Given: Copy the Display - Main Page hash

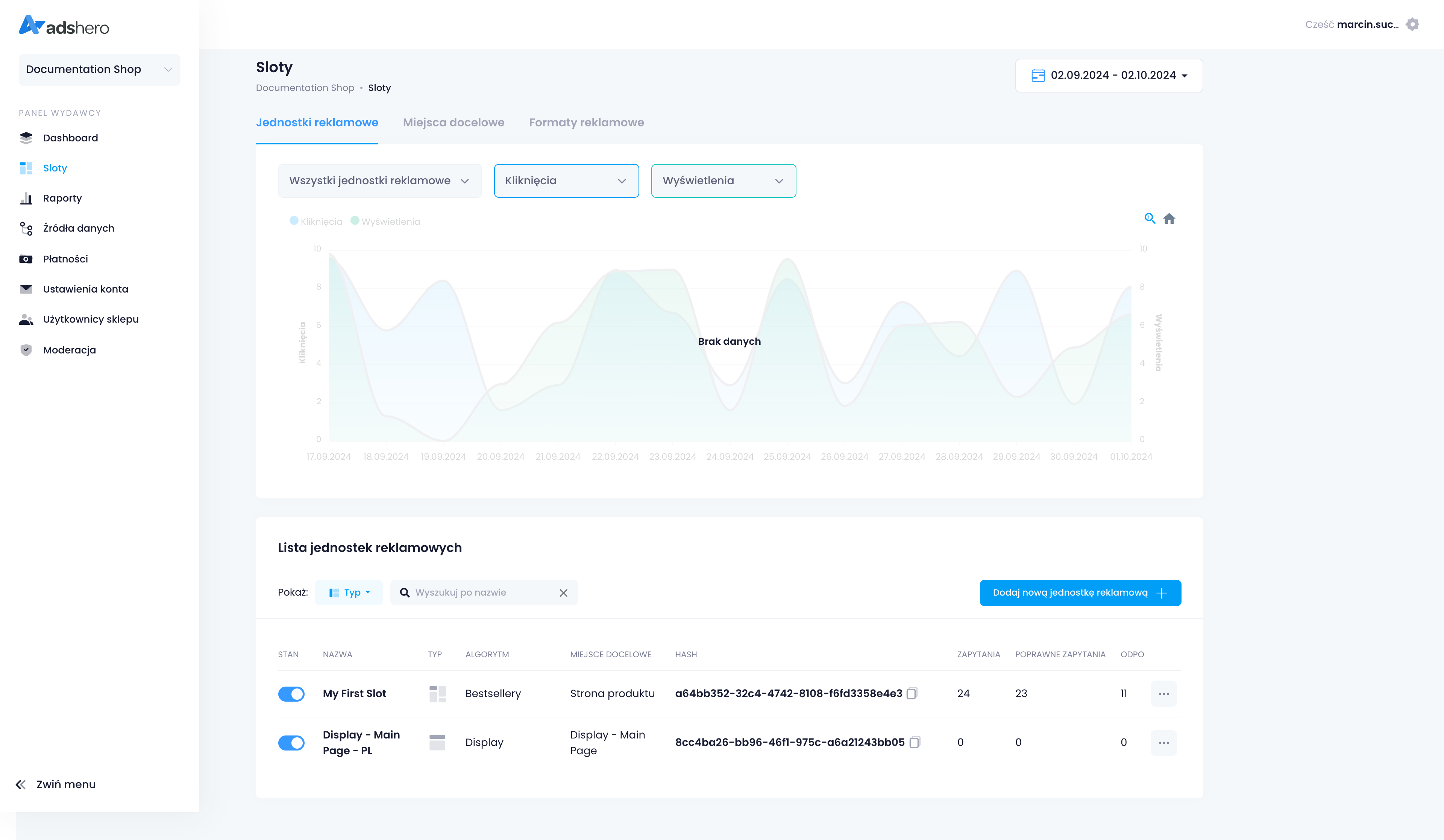Looking at the screenshot, I should (x=915, y=742).
